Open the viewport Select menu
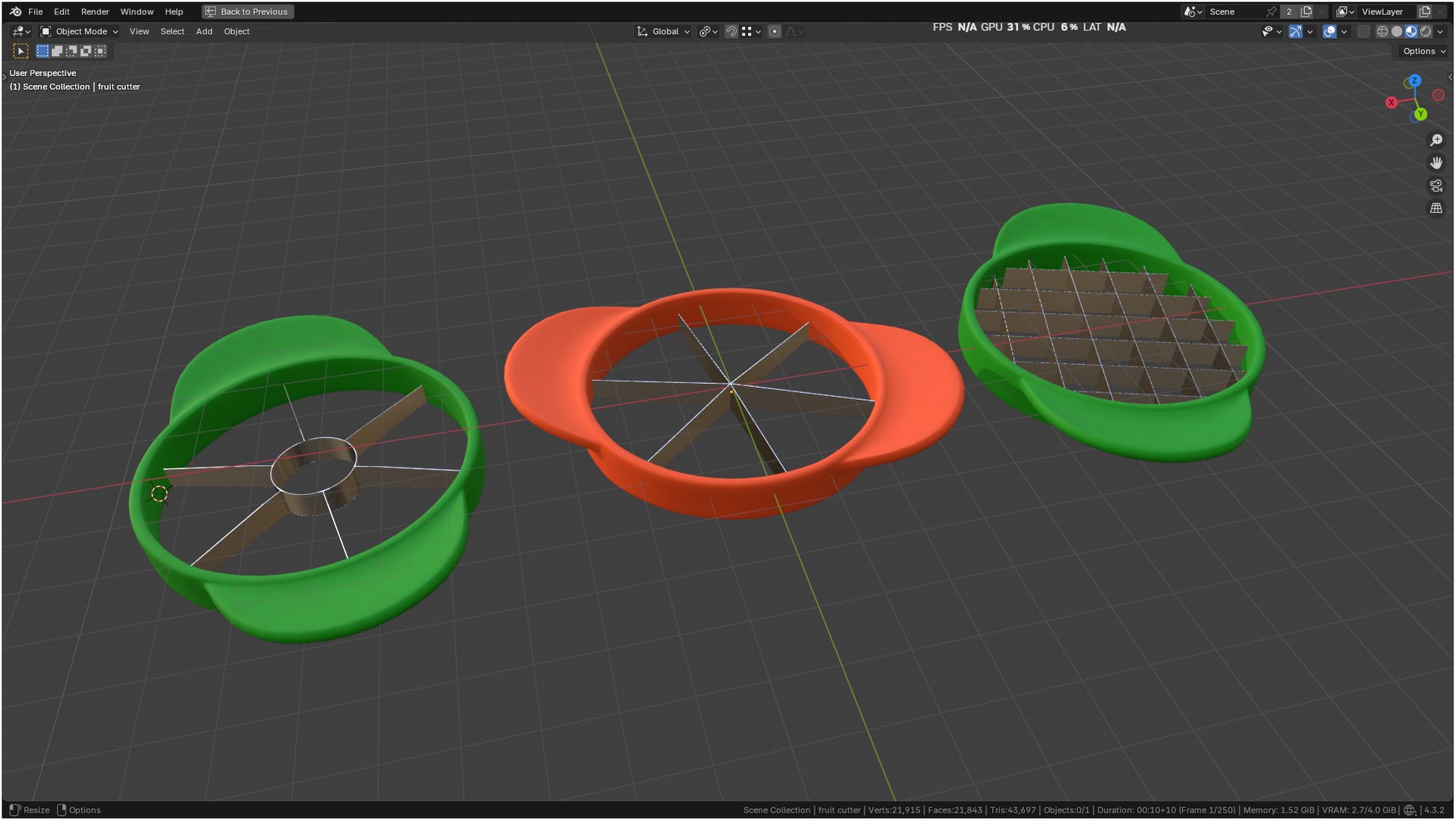1456x821 pixels. (x=173, y=31)
